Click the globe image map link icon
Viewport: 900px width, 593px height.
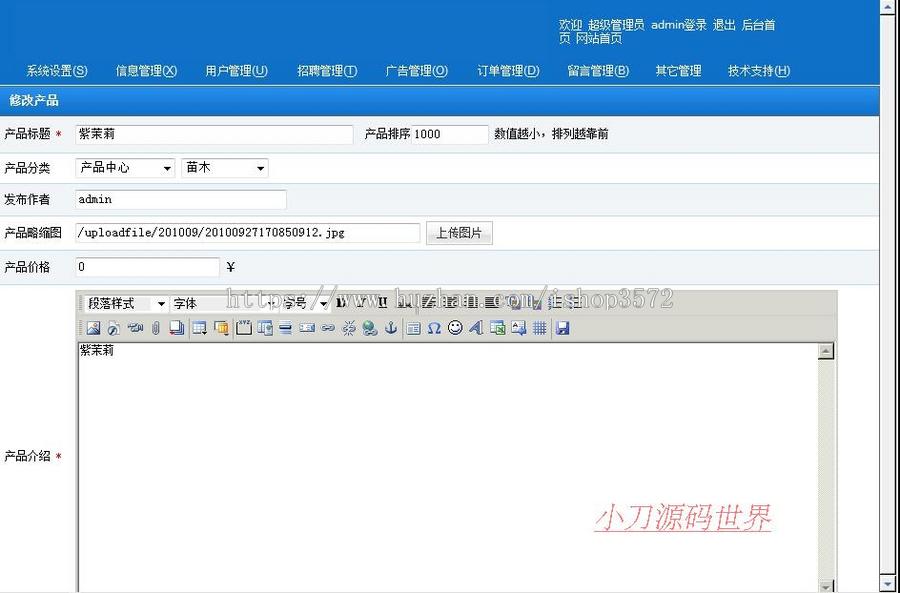(x=370, y=328)
